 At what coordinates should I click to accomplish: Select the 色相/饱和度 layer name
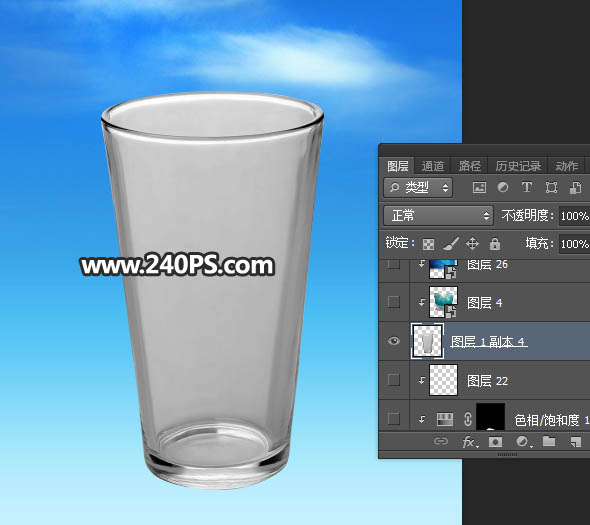point(552,420)
